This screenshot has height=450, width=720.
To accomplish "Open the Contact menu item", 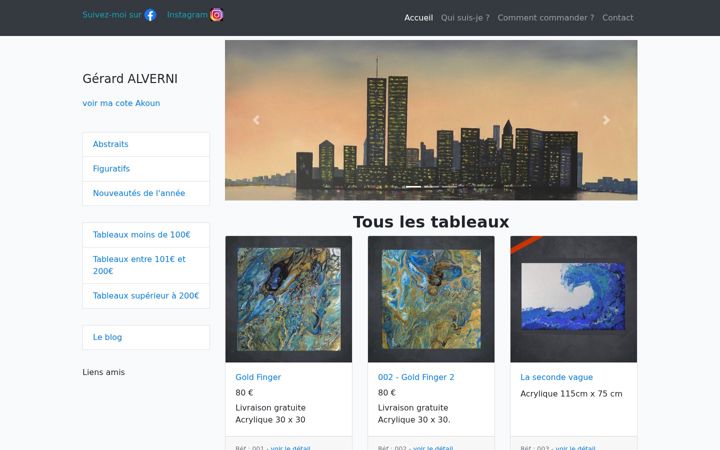I will tap(618, 18).
